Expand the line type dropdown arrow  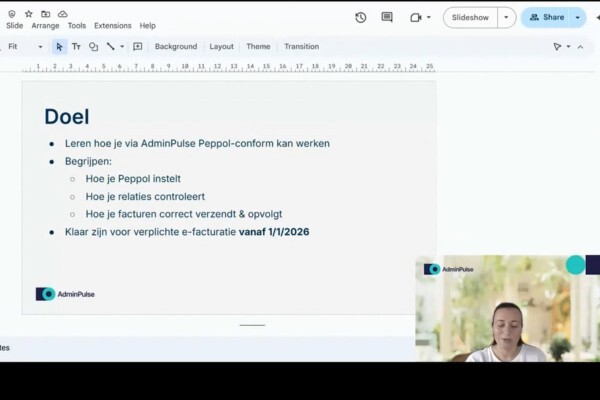point(122,47)
